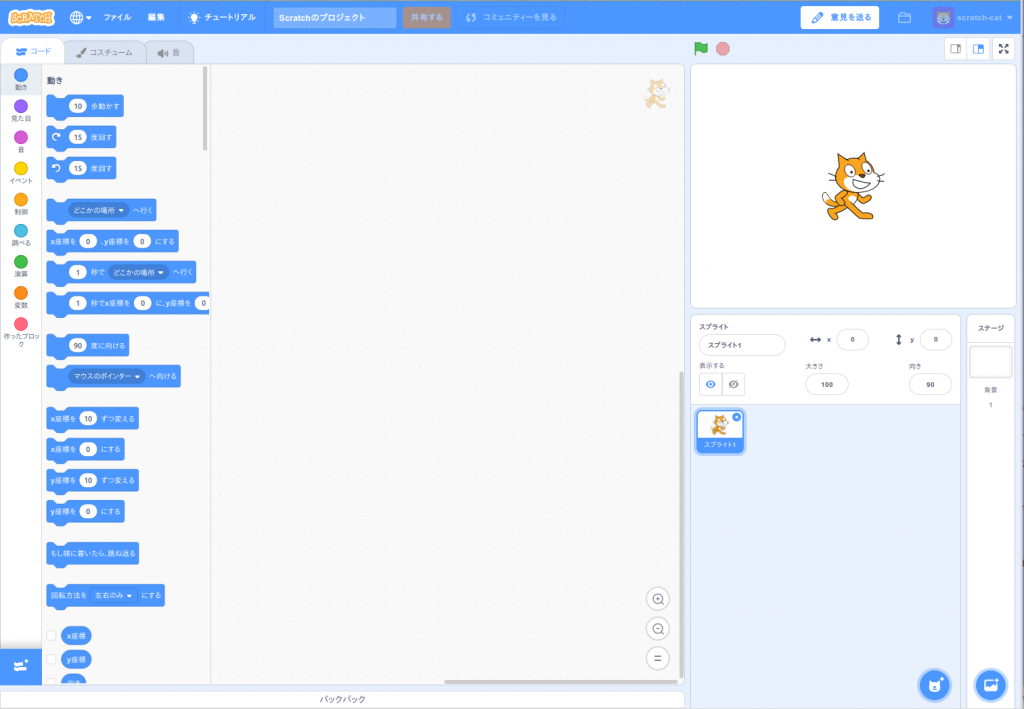This screenshot has width=1024, height=709.
Task: Click the add extension button
Action: pyautogui.click(x=21, y=666)
